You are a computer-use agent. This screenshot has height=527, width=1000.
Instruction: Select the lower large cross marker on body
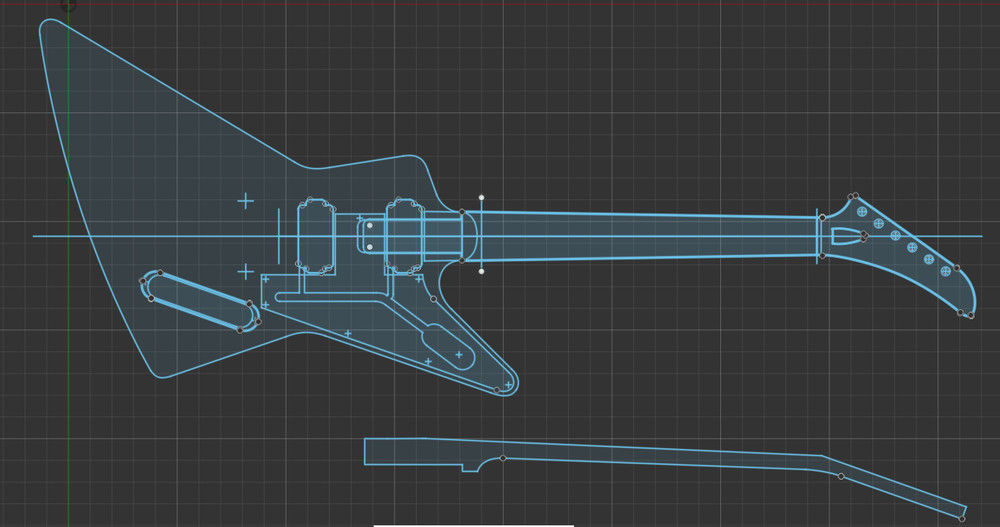245,271
